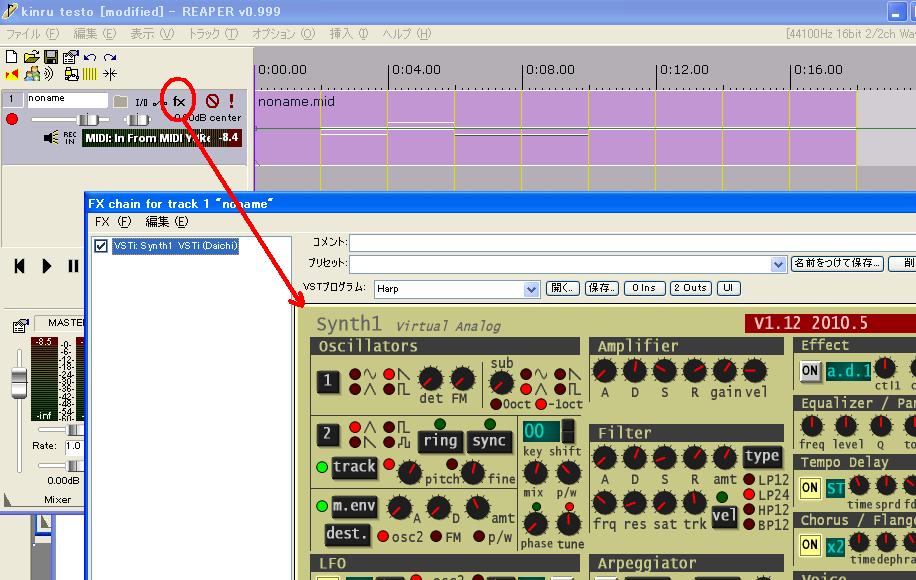916x580 pixels.
Task: Toggle Tempo Delay ON button
Action: [810, 488]
